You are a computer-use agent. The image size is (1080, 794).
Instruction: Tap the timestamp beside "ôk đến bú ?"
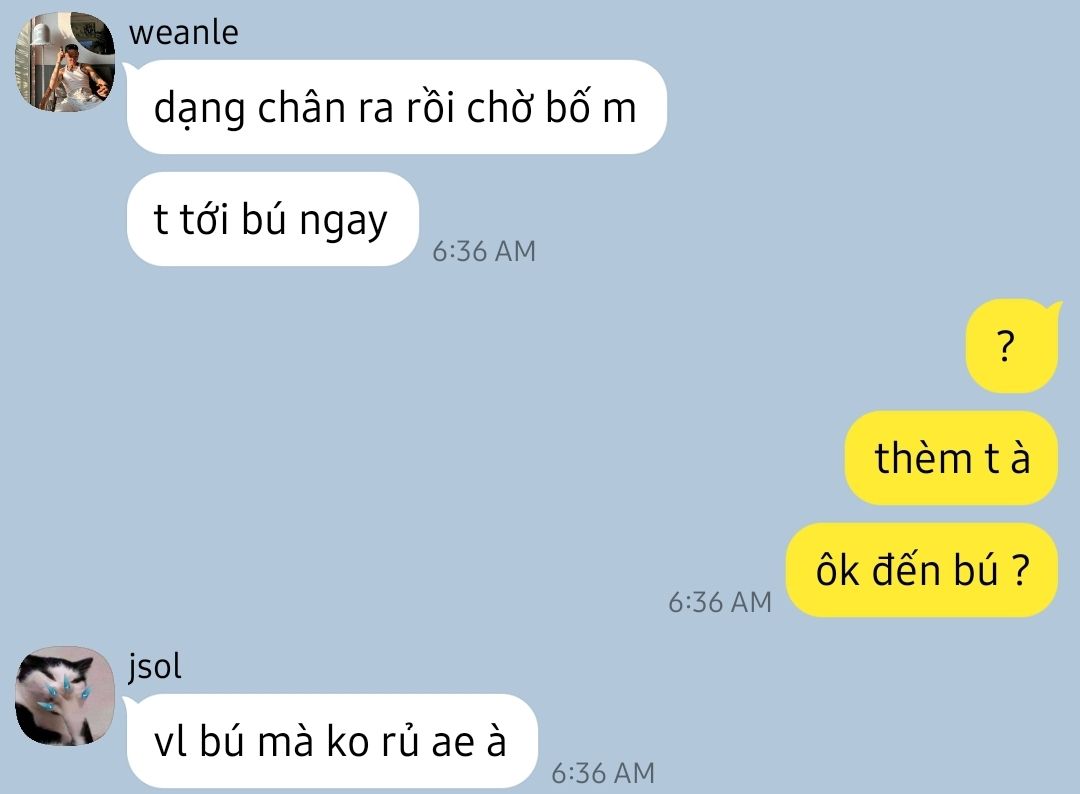(x=720, y=603)
